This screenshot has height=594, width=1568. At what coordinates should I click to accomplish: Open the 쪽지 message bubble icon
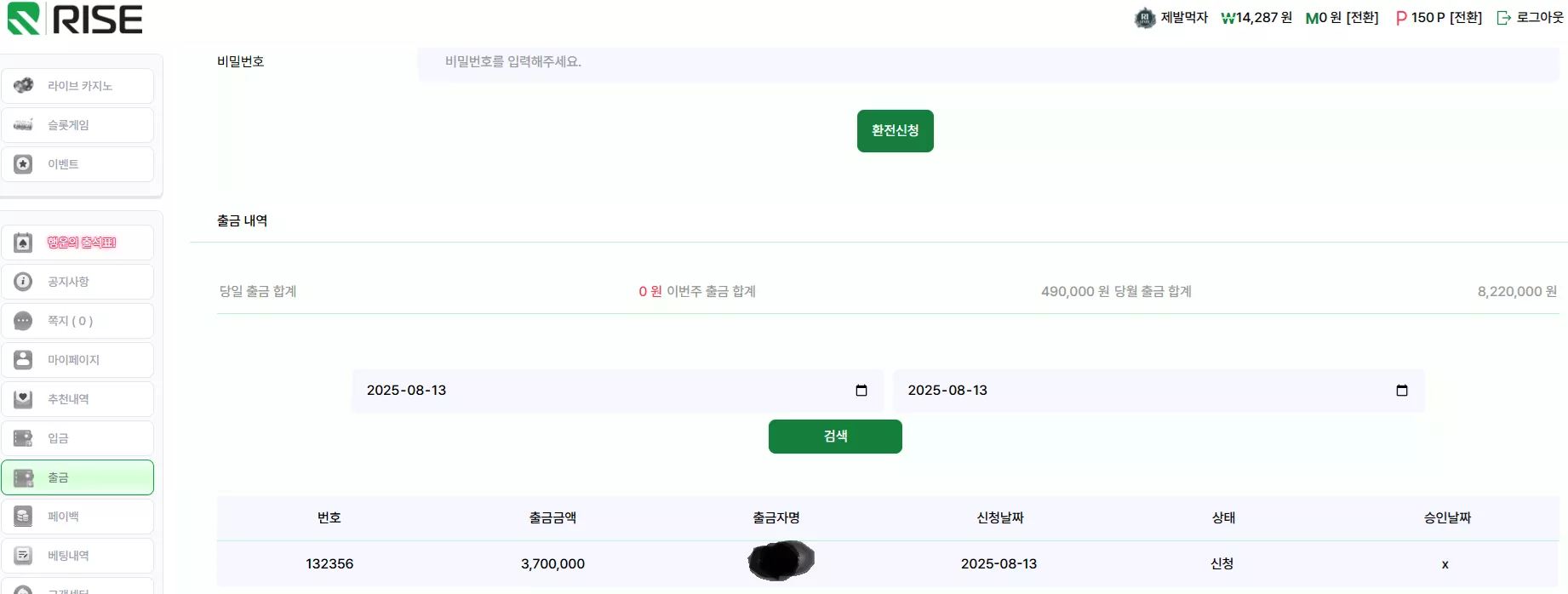click(x=23, y=321)
